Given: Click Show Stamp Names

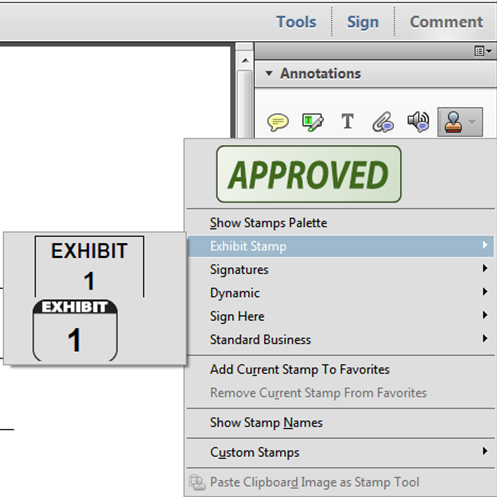Looking at the screenshot, I should pos(340,423).
